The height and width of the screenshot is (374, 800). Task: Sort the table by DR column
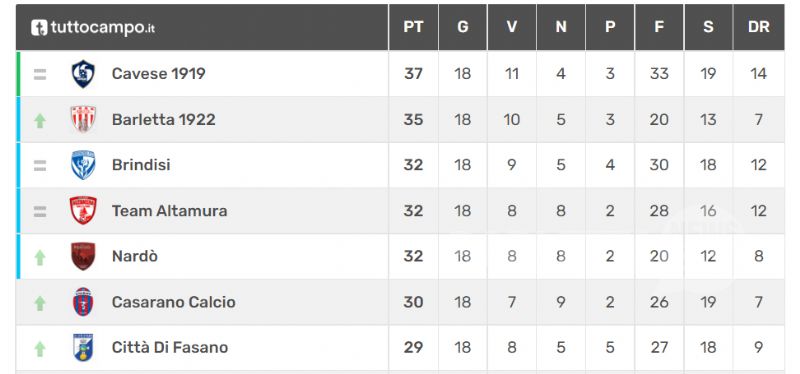(x=759, y=27)
